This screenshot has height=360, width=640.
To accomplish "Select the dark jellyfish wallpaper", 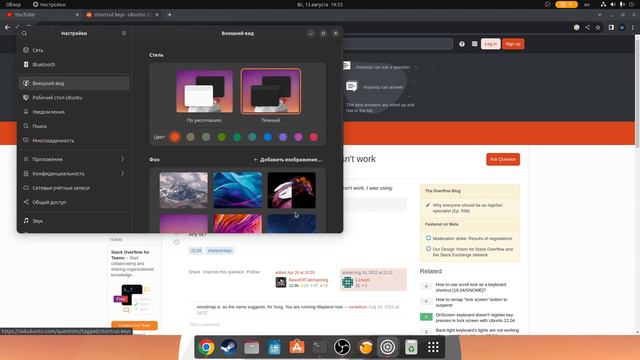I will [291, 190].
